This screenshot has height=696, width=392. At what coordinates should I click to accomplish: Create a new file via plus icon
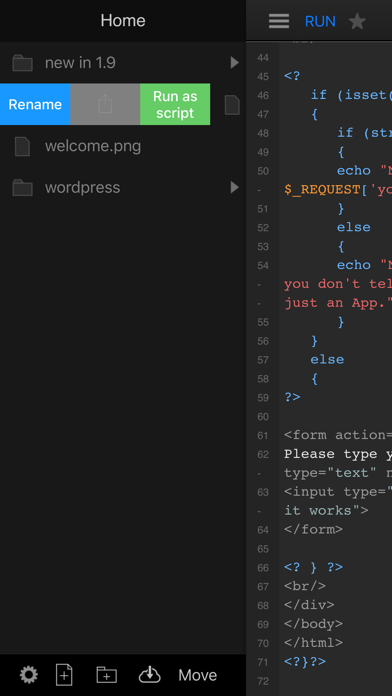tap(64, 675)
